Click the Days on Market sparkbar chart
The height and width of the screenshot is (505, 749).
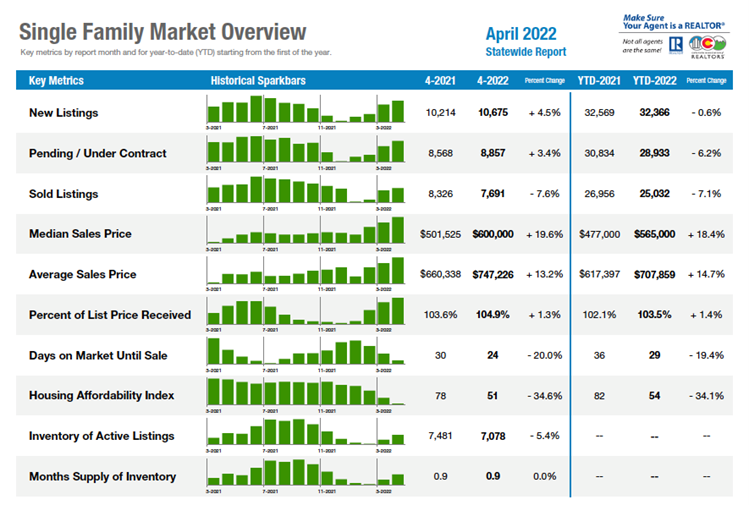click(305, 352)
